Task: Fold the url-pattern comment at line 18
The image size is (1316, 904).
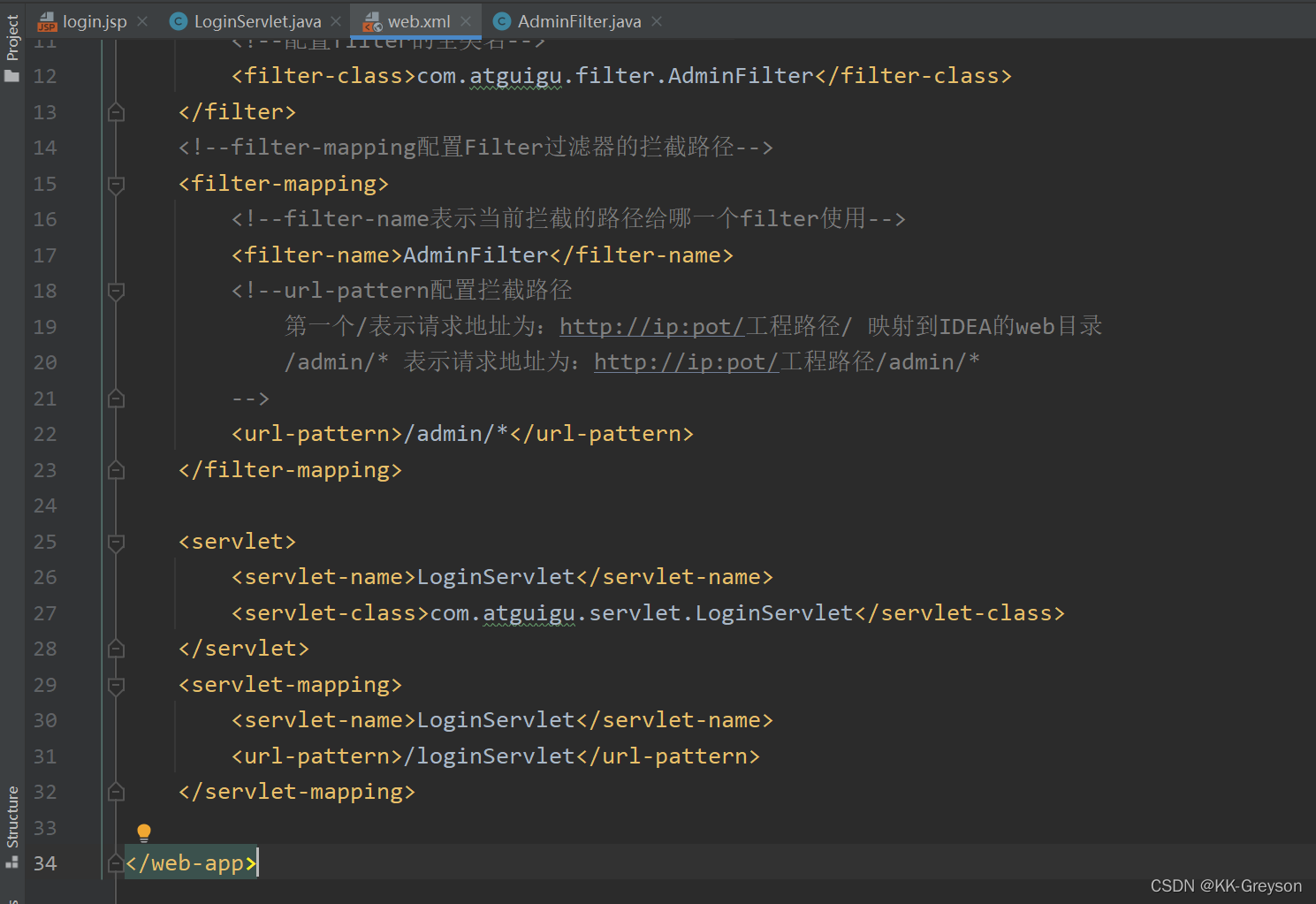Action: tap(116, 291)
